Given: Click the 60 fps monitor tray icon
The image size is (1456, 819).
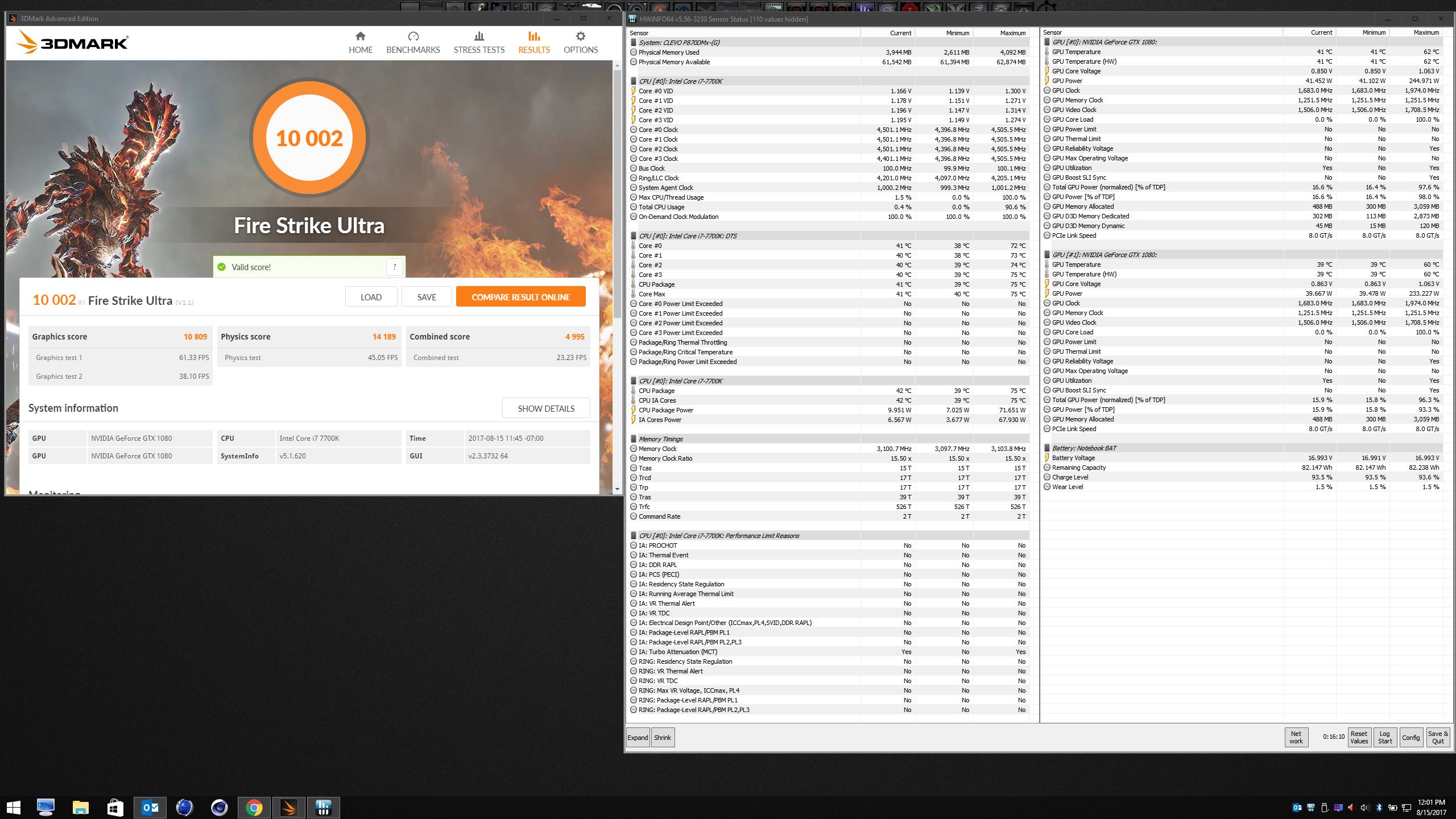Looking at the screenshot, I should click(1338, 807).
